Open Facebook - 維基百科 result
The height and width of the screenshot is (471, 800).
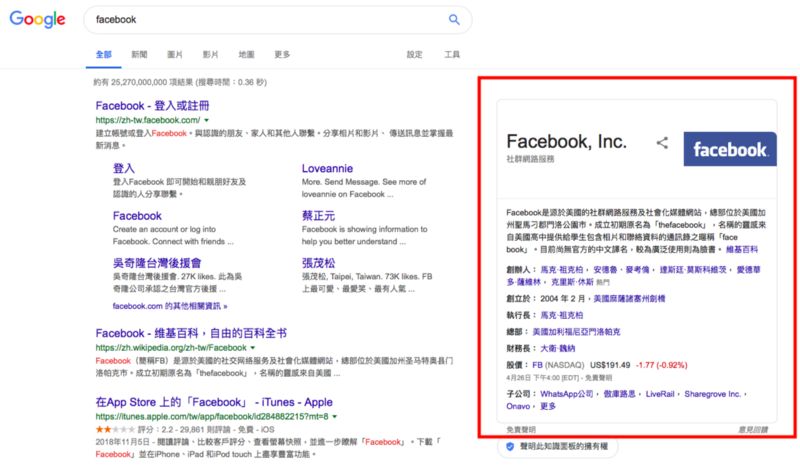coord(191,333)
